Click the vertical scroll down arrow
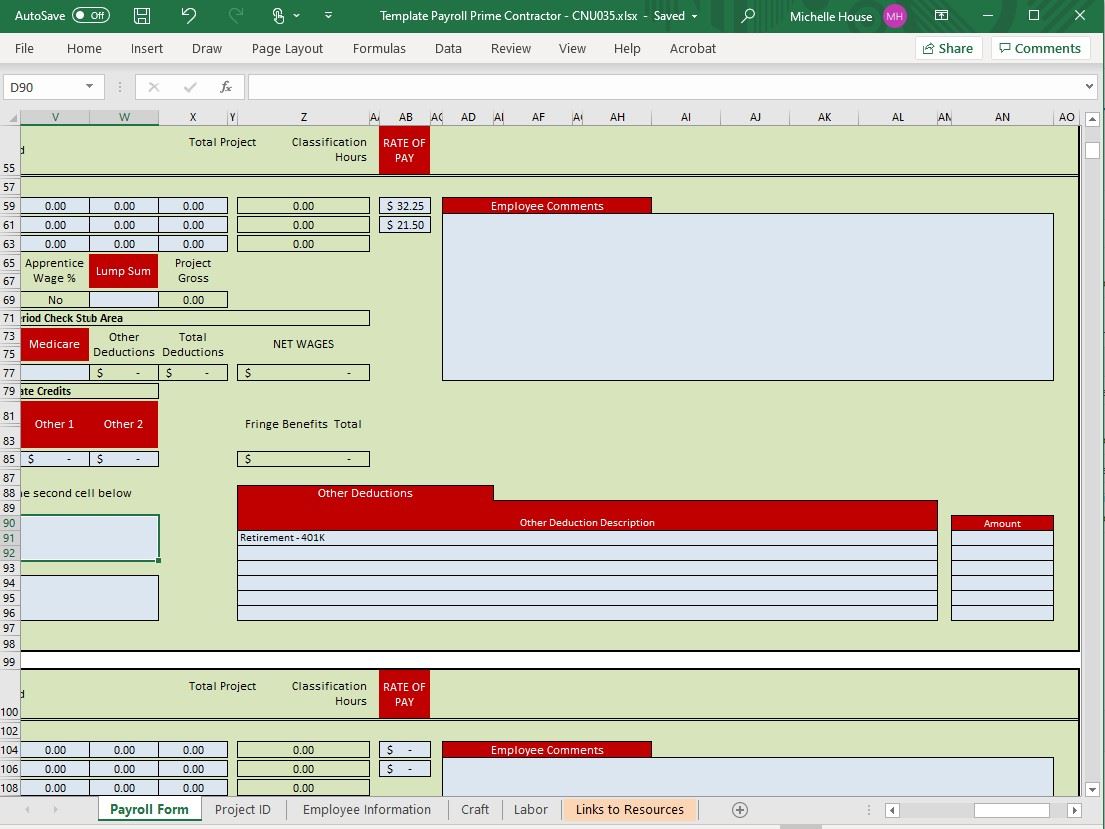Viewport: 1105px width, 829px height. (x=1092, y=790)
